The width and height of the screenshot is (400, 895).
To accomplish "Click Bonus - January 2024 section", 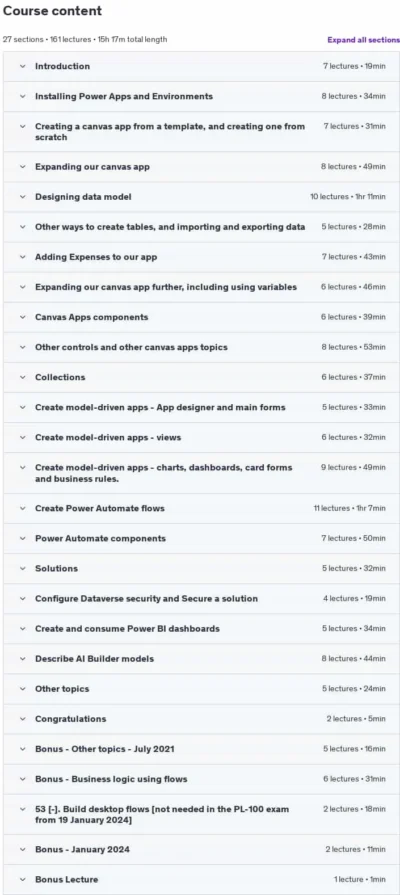I will click(x=201, y=849).
